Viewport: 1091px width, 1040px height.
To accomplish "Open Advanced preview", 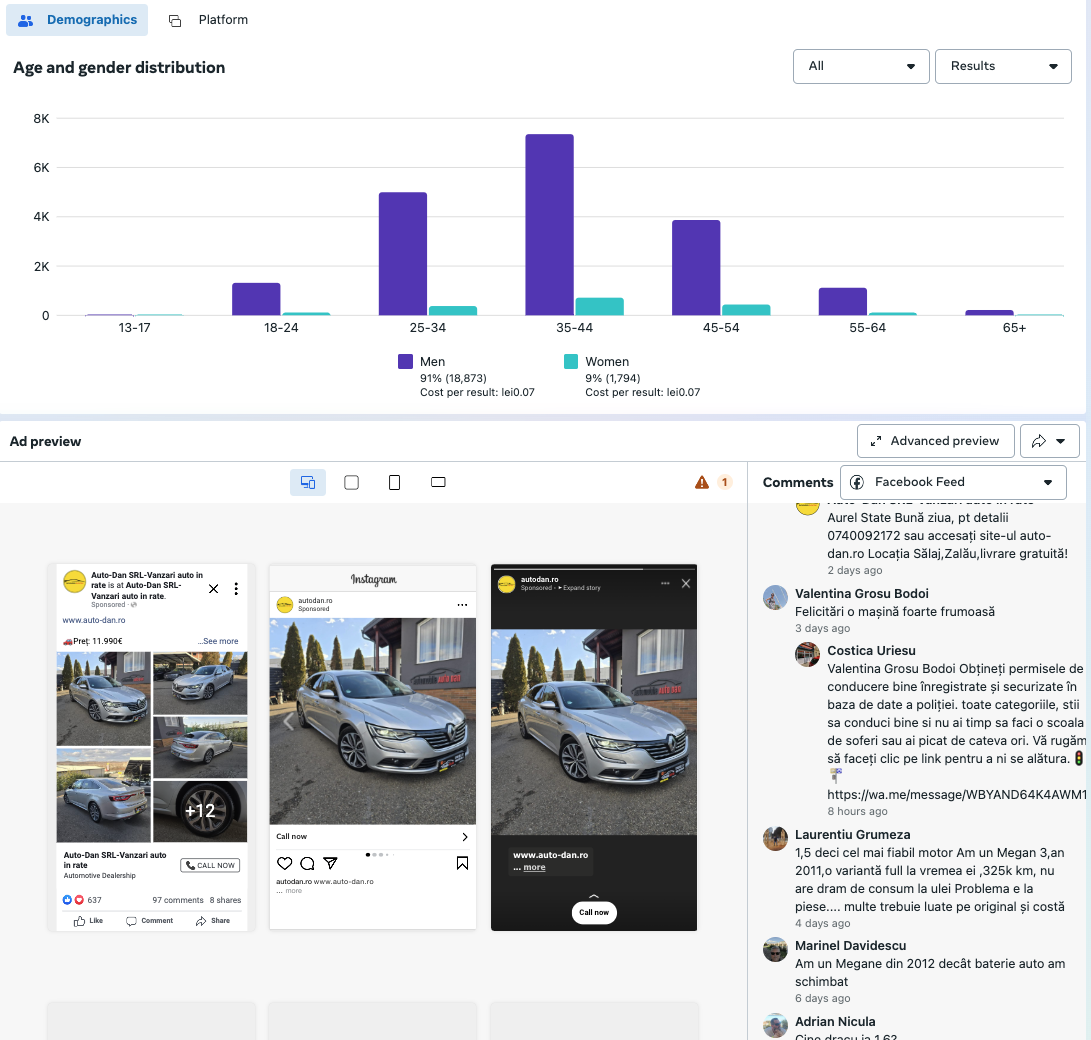I will [x=935, y=441].
